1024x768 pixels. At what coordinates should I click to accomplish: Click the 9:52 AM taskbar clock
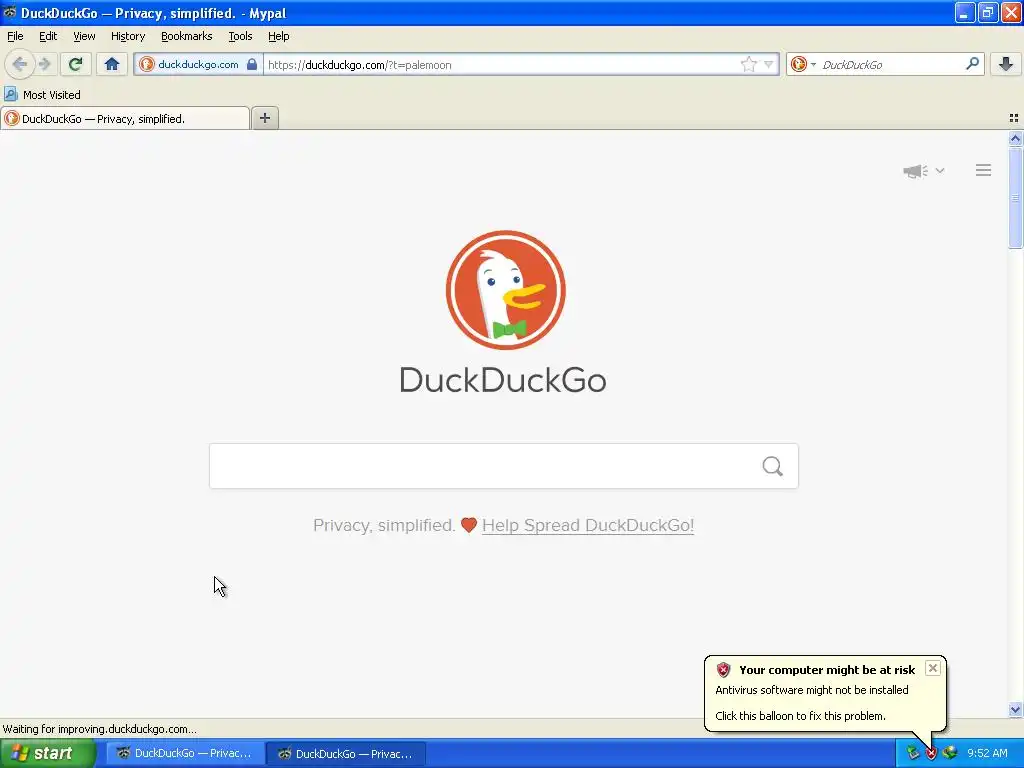point(987,754)
